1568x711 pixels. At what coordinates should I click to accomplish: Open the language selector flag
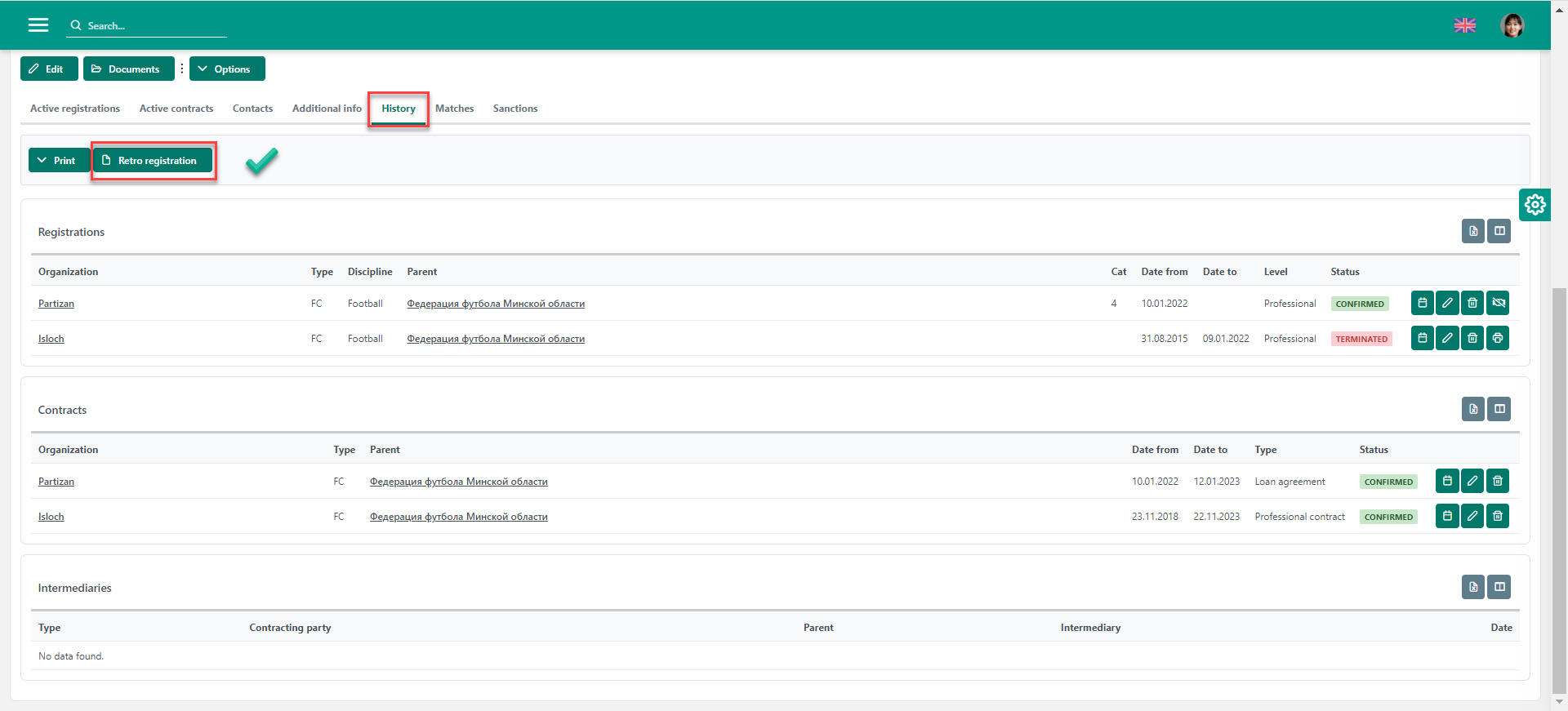click(x=1465, y=25)
